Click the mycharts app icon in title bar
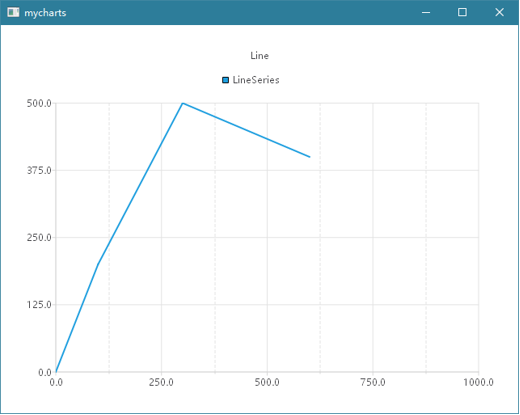This screenshot has width=520, height=415. [13, 12]
